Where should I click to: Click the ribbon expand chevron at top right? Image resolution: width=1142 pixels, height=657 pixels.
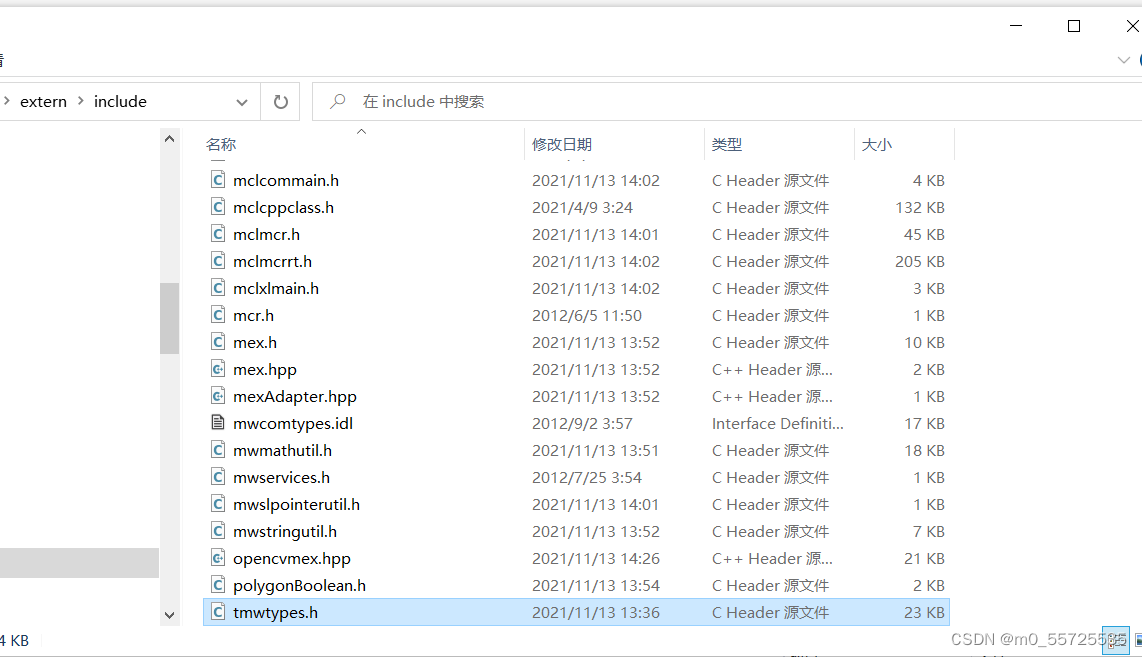(x=1124, y=60)
